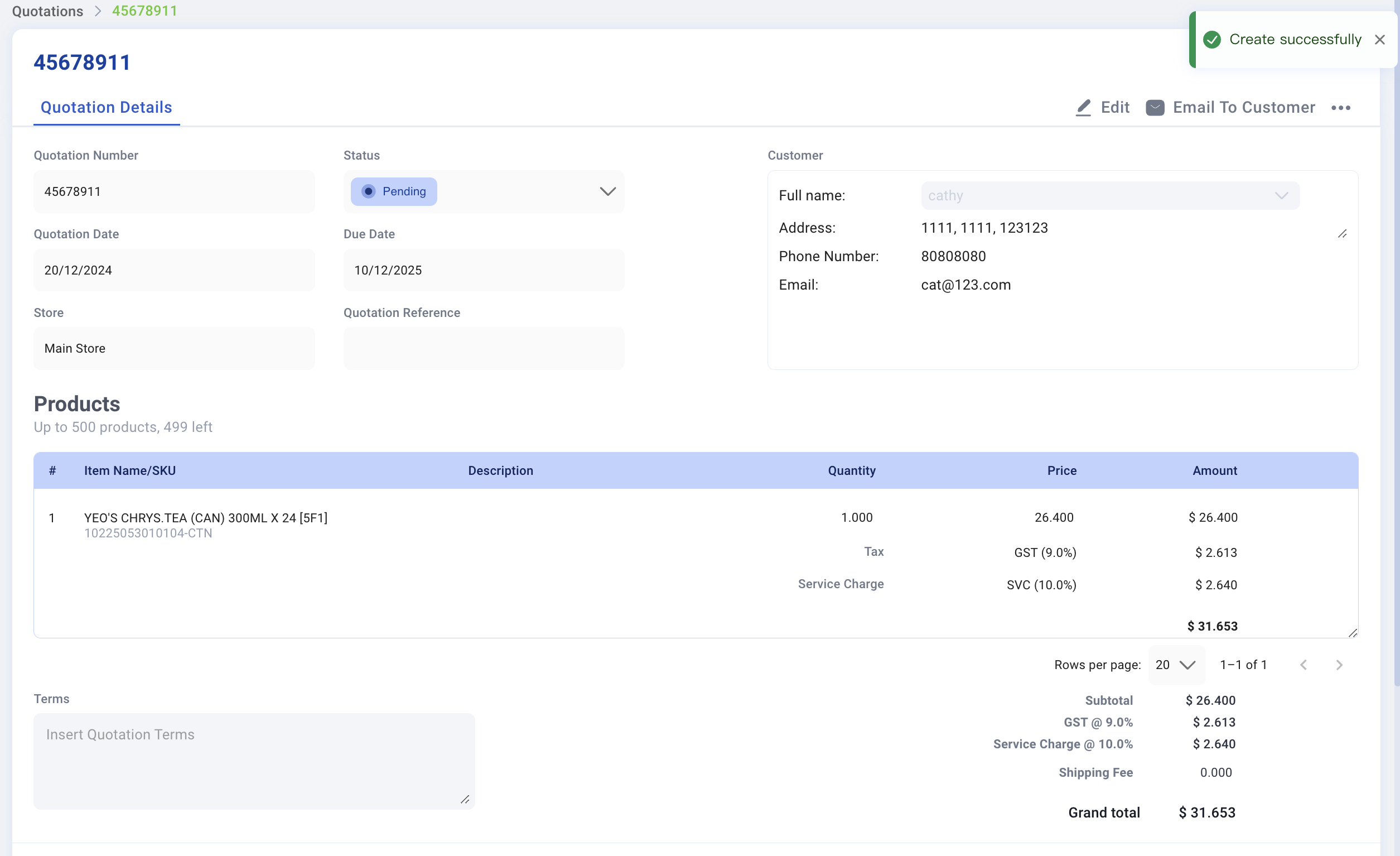Screen dimensions: 1400x856
Task: Click the Email To Customer label
Action: click(x=1244, y=108)
